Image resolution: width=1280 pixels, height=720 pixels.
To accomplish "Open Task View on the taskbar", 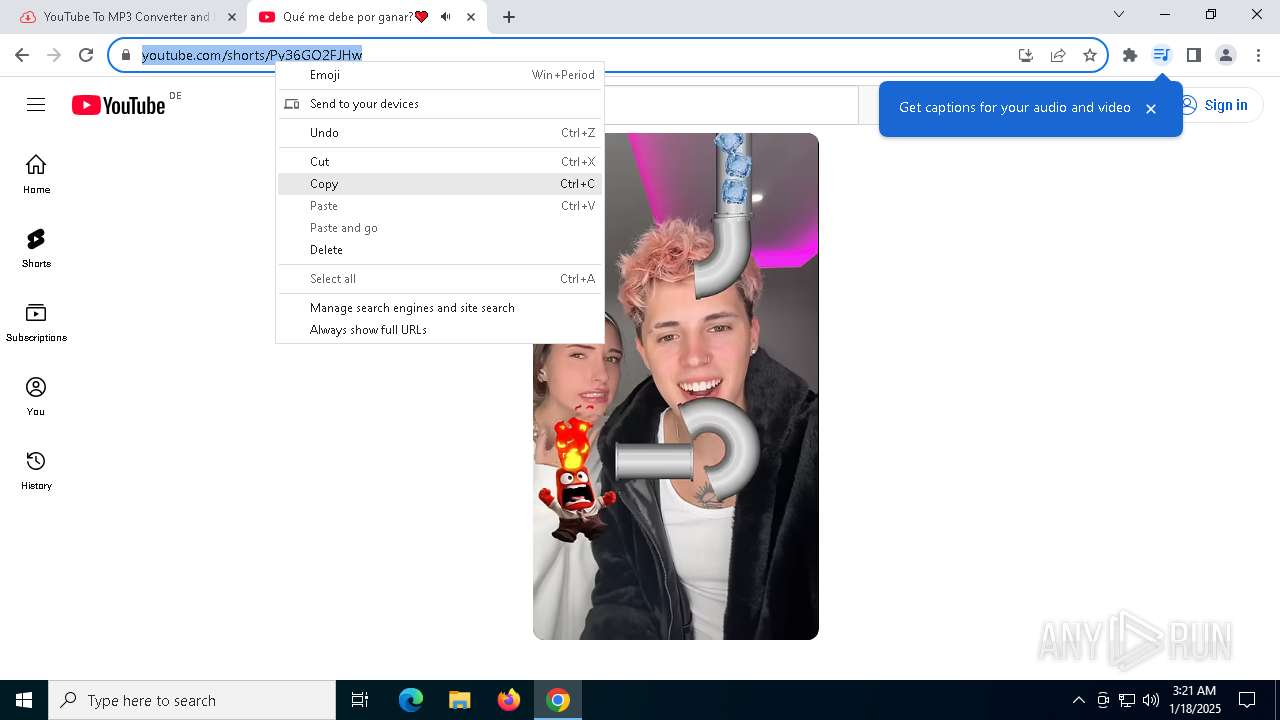I will click(360, 700).
